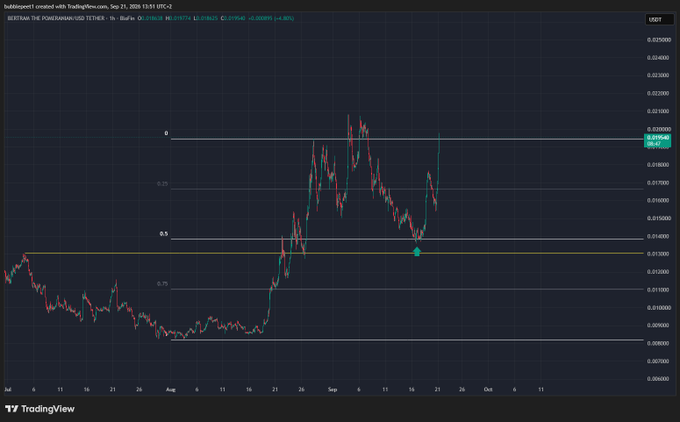Select the green up arrow marker

417,252
